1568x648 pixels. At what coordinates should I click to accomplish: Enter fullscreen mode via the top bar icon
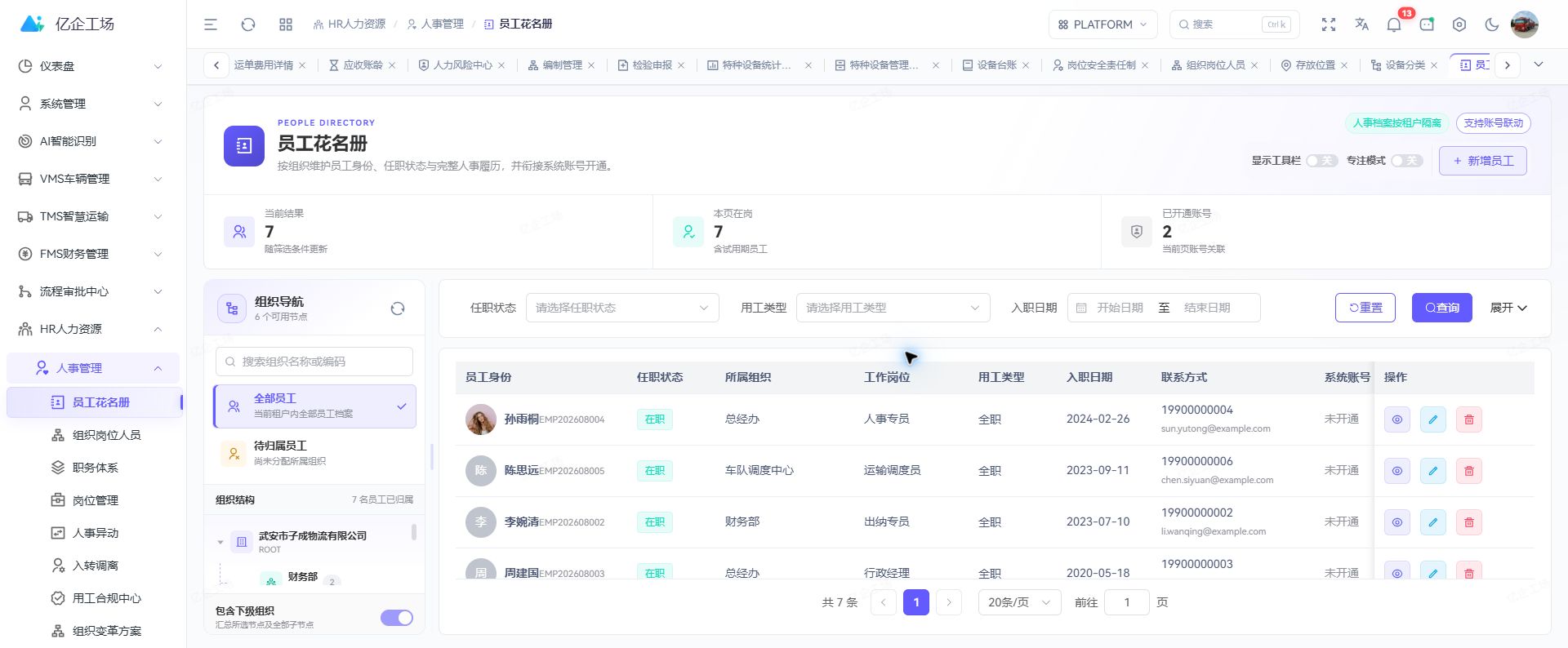coord(1329,24)
